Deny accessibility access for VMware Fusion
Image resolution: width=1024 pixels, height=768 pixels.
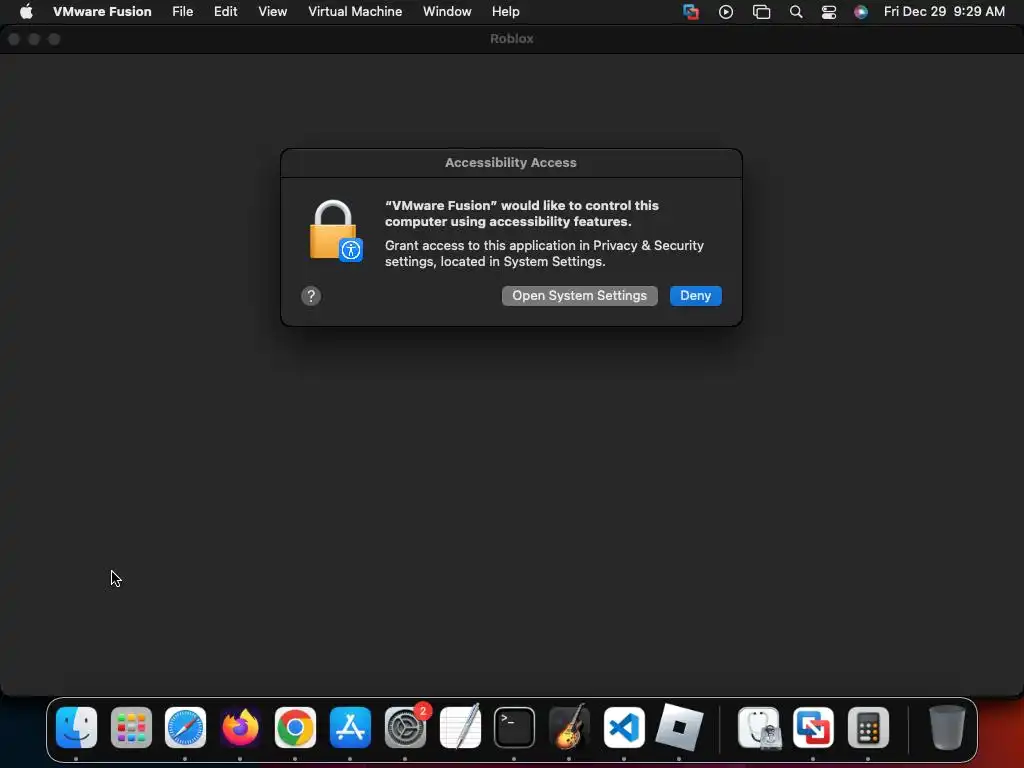(x=696, y=296)
